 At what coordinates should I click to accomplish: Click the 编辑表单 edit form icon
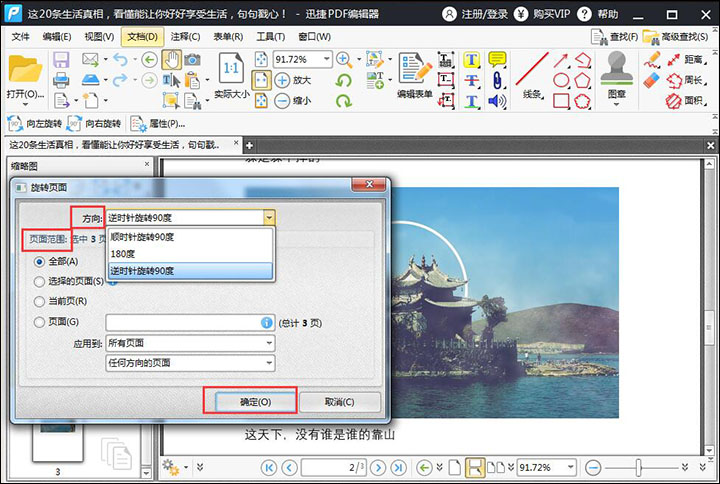[x=414, y=74]
